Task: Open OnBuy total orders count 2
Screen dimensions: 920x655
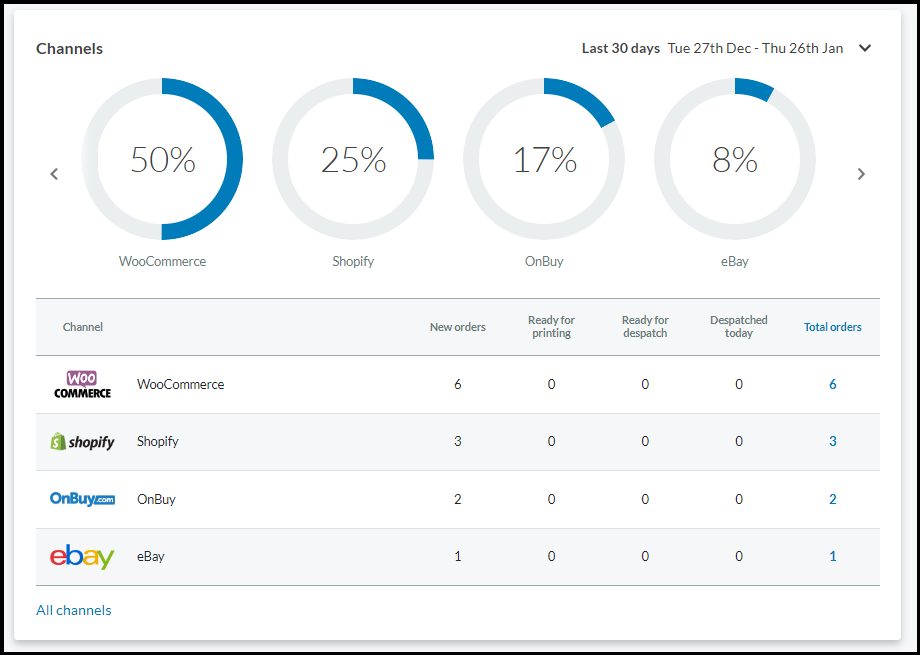Action: [x=833, y=499]
